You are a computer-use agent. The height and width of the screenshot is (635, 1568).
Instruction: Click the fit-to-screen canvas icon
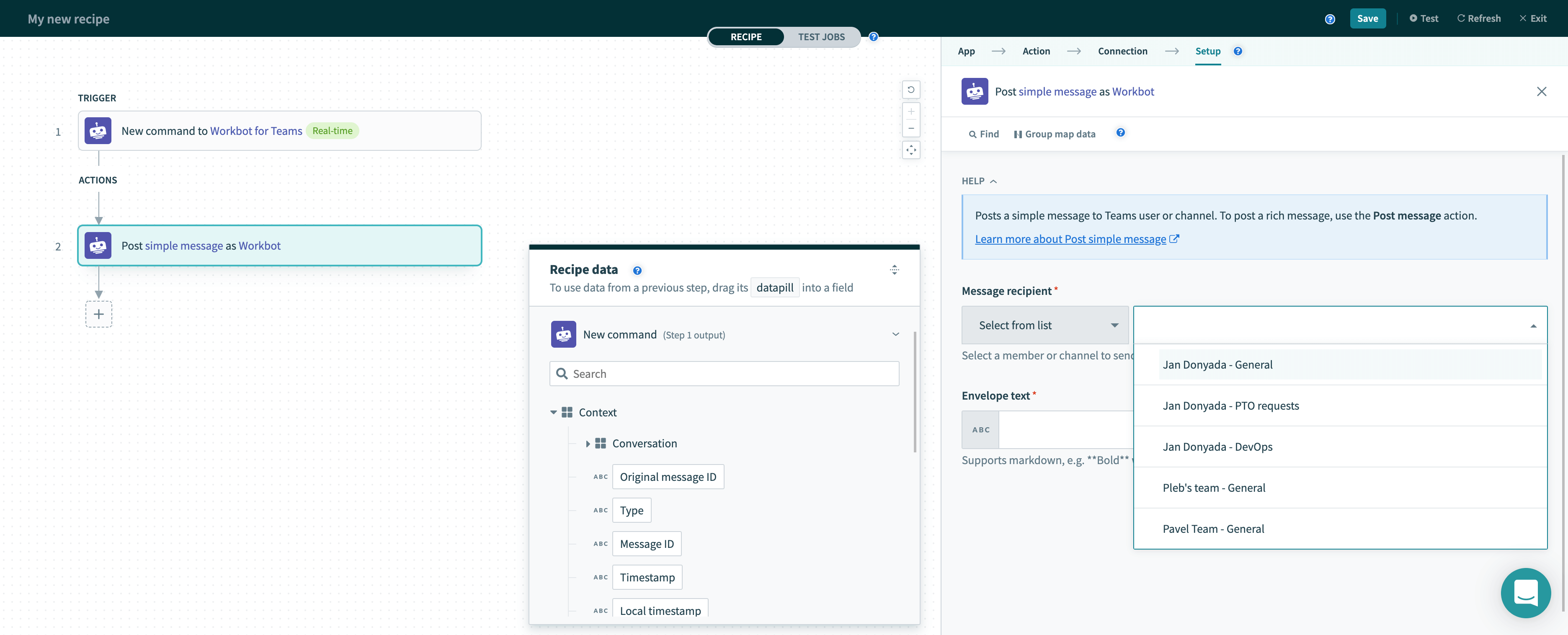tap(910, 150)
